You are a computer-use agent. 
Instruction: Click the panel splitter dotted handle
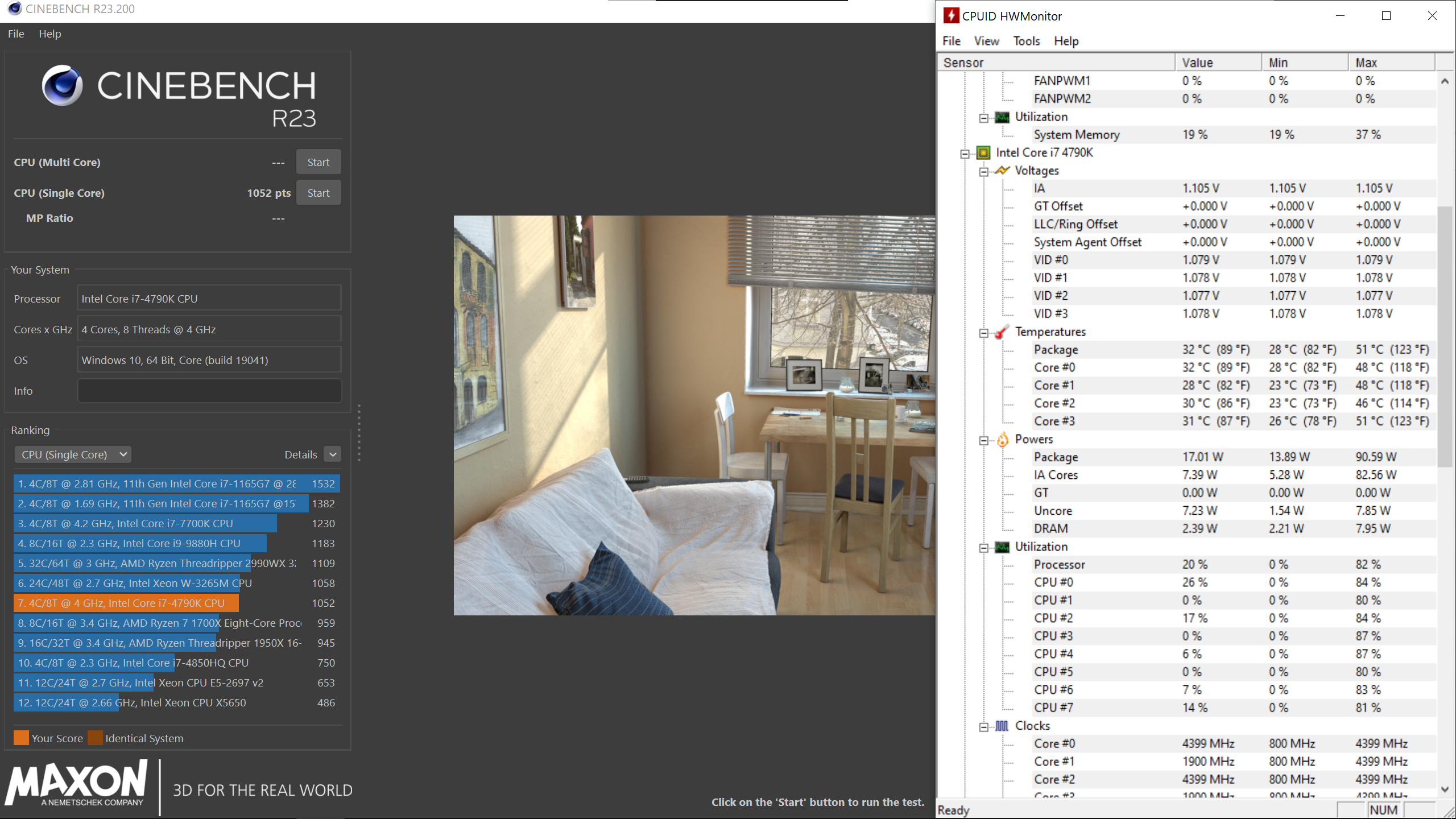click(x=359, y=432)
